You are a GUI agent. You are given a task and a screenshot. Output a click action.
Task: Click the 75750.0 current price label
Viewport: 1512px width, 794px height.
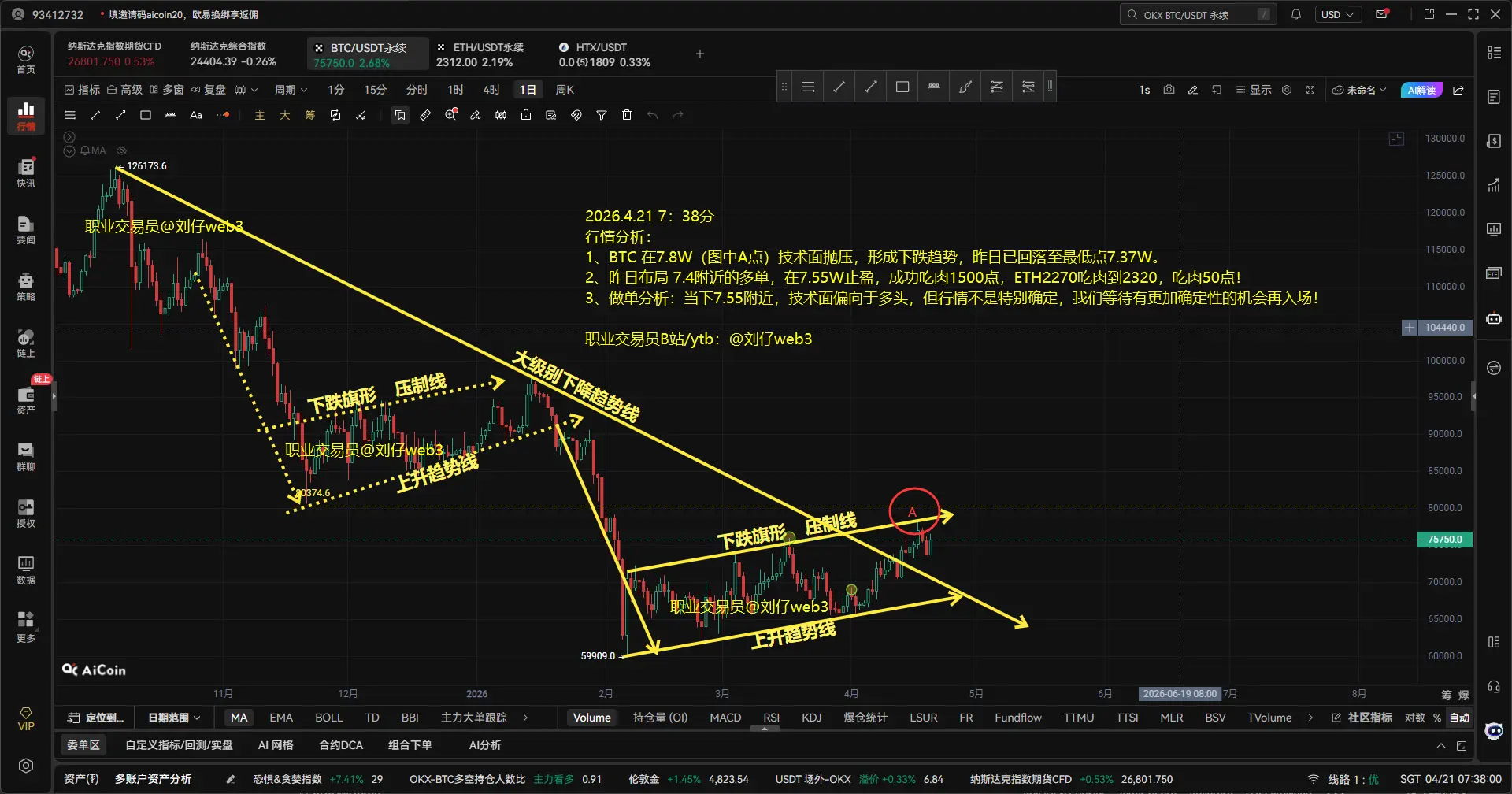click(1445, 540)
